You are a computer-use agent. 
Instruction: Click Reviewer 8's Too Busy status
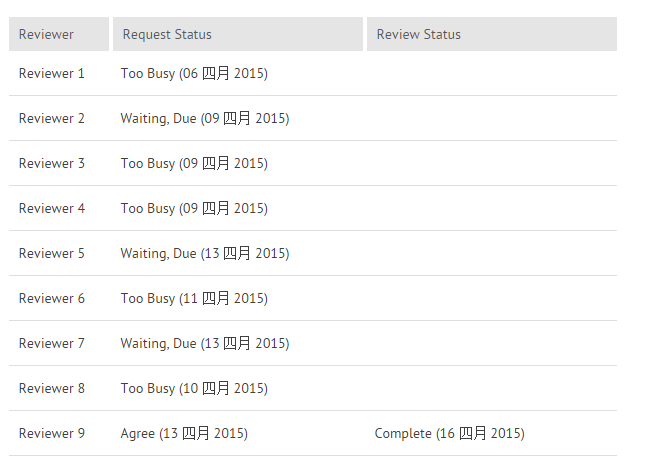tap(194, 388)
